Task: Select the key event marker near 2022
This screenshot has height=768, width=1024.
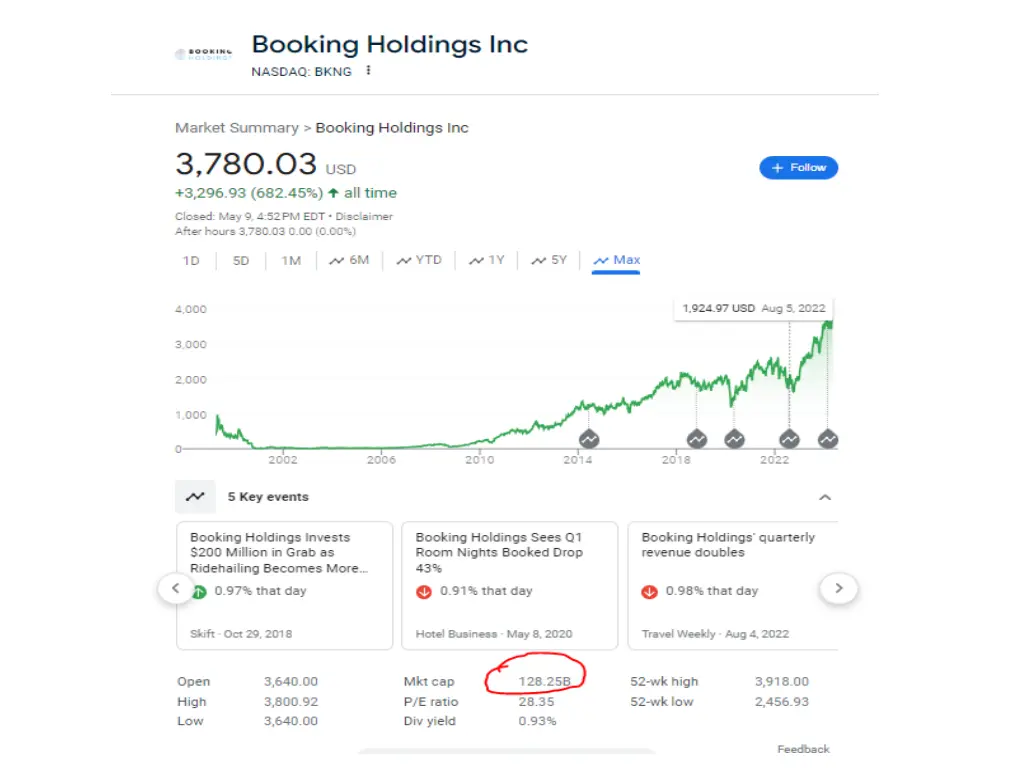Action: [790, 439]
